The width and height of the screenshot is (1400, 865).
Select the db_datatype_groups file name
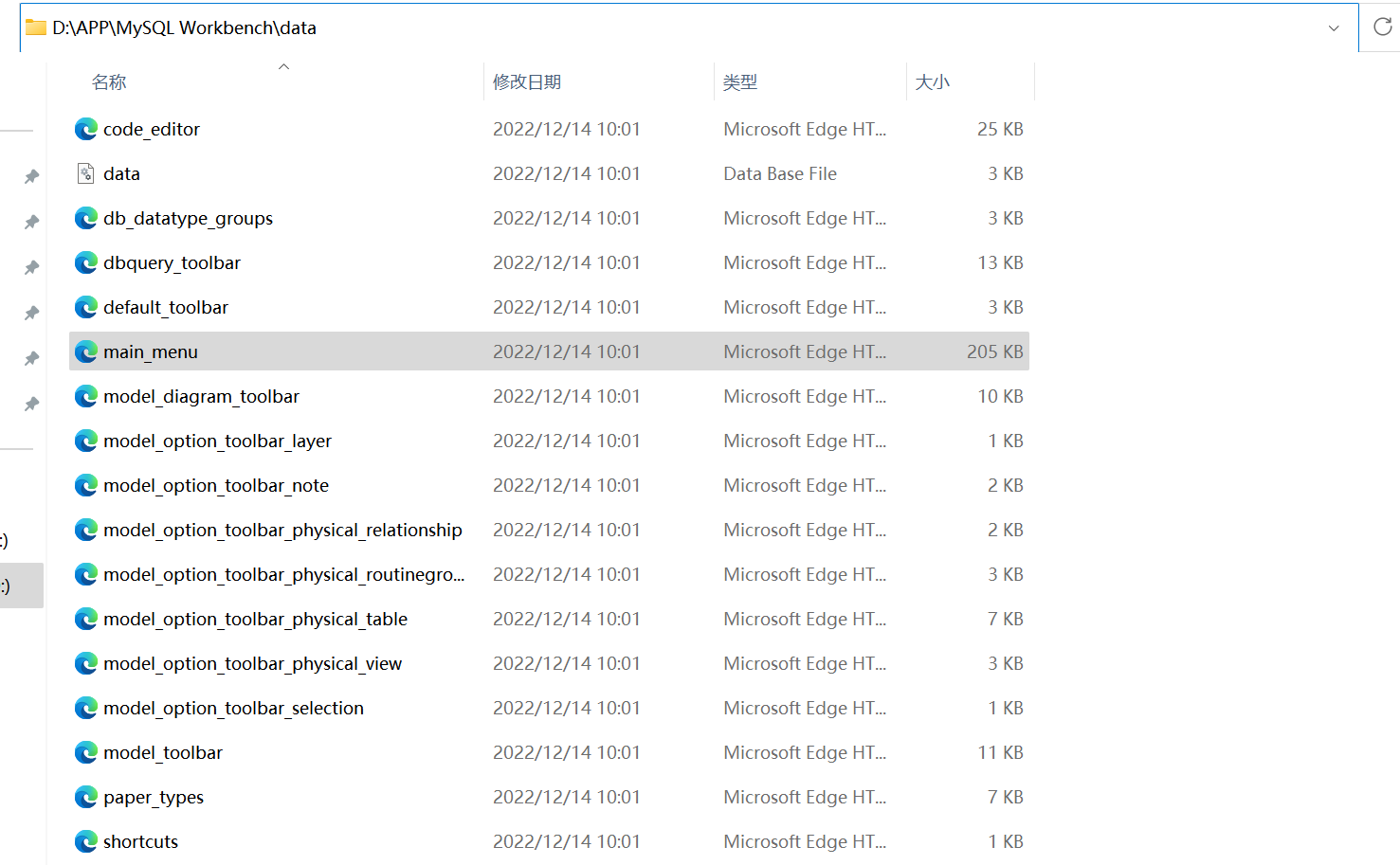point(188,218)
